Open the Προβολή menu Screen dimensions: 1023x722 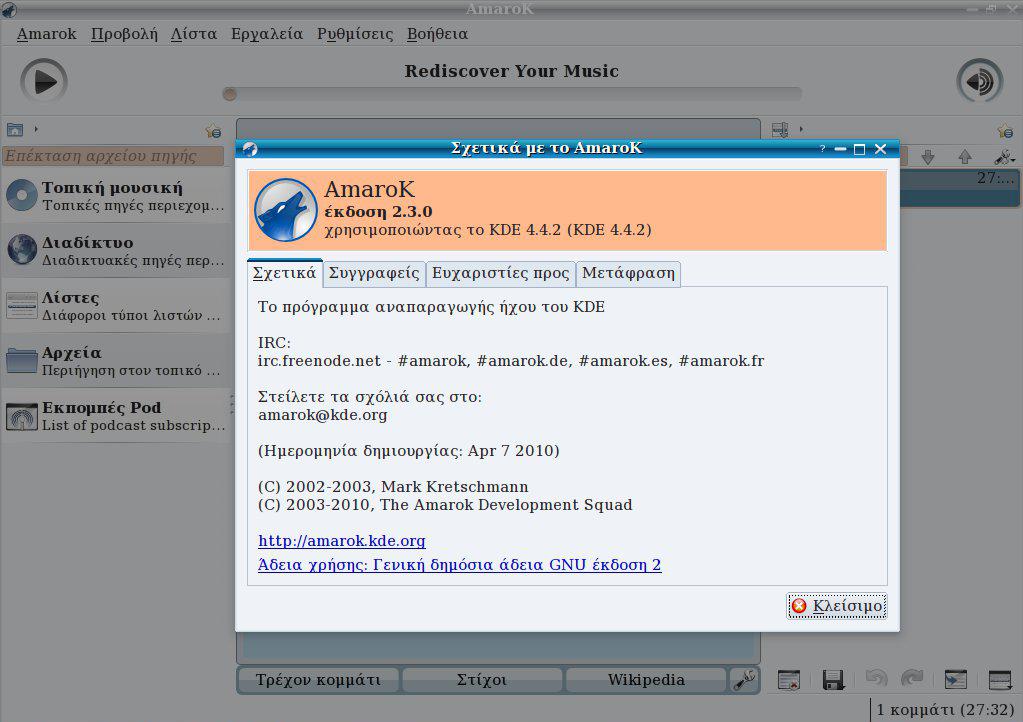click(x=124, y=34)
